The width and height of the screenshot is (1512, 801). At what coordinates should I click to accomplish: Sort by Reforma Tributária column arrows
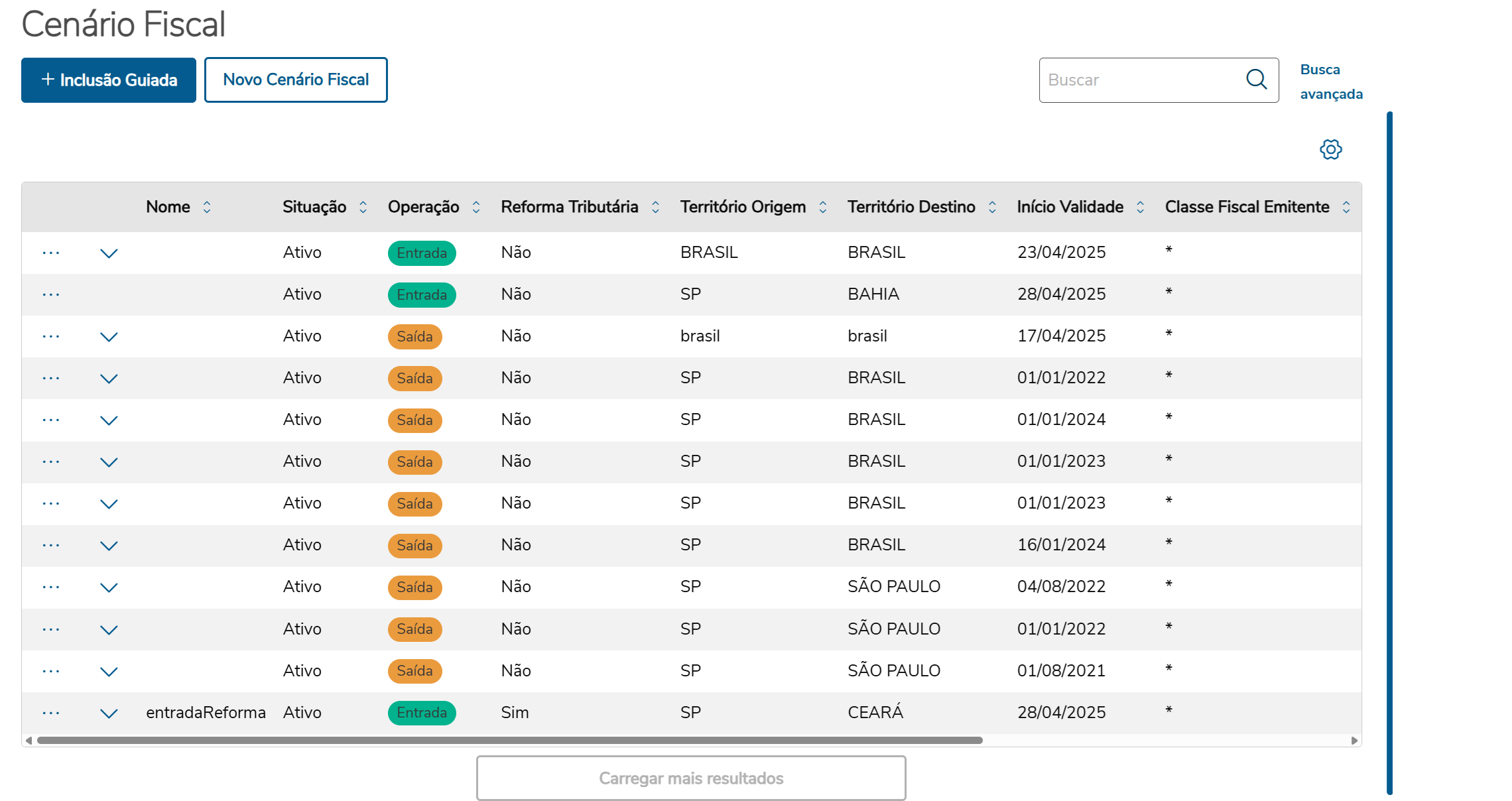pyautogui.click(x=655, y=207)
